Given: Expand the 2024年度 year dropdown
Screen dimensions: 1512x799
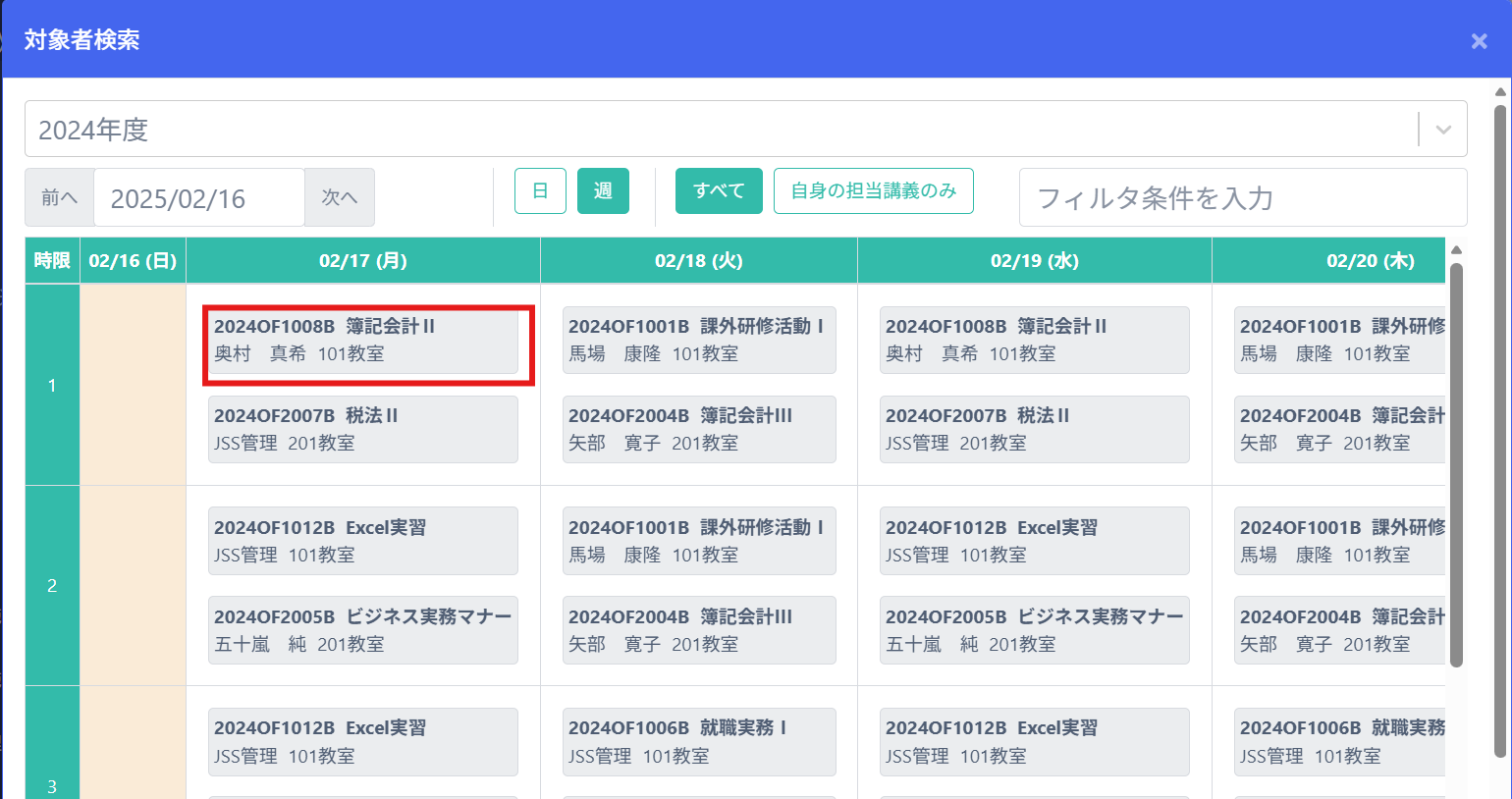Looking at the screenshot, I should (1442, 130).
